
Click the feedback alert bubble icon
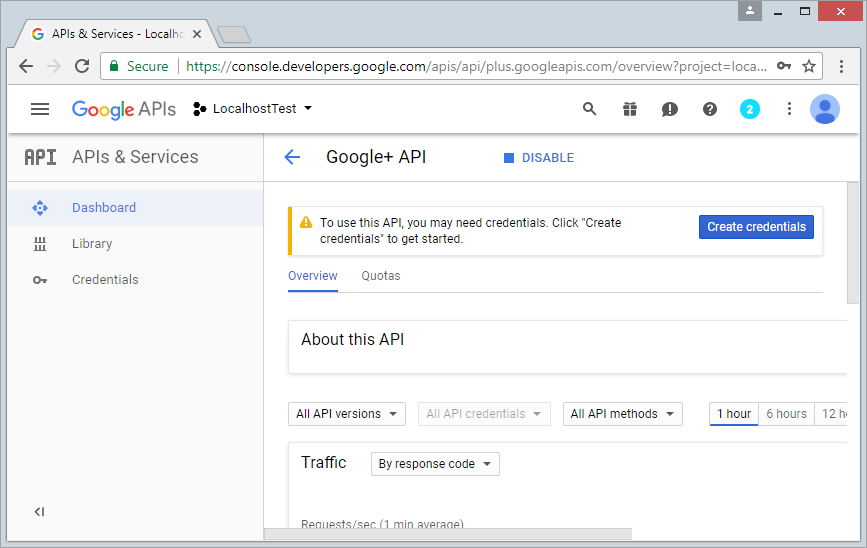tap(670, 109)
